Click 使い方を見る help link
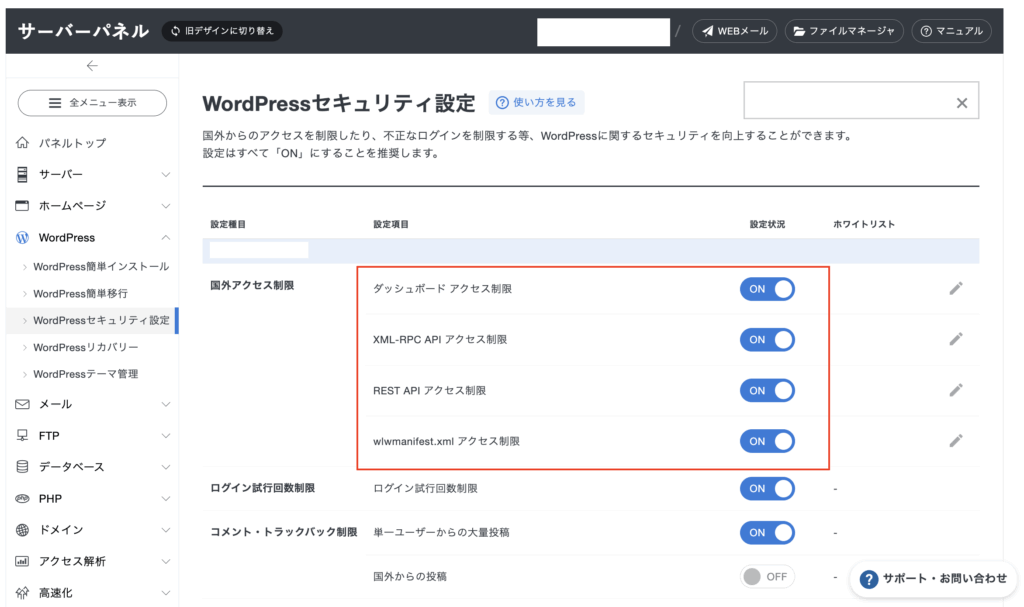This screenshot has width=1024, height=607. point(536,103)
